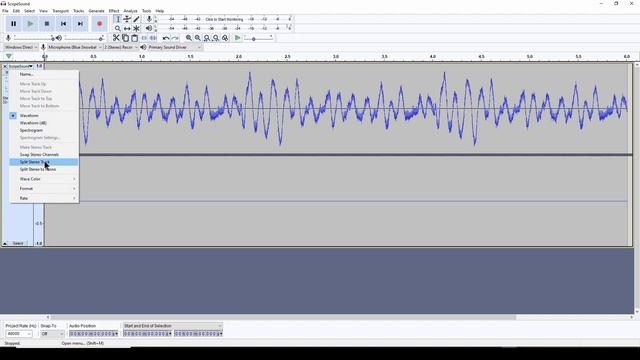
Task: Open the Generate menu
Action: [x=96, y=11]
